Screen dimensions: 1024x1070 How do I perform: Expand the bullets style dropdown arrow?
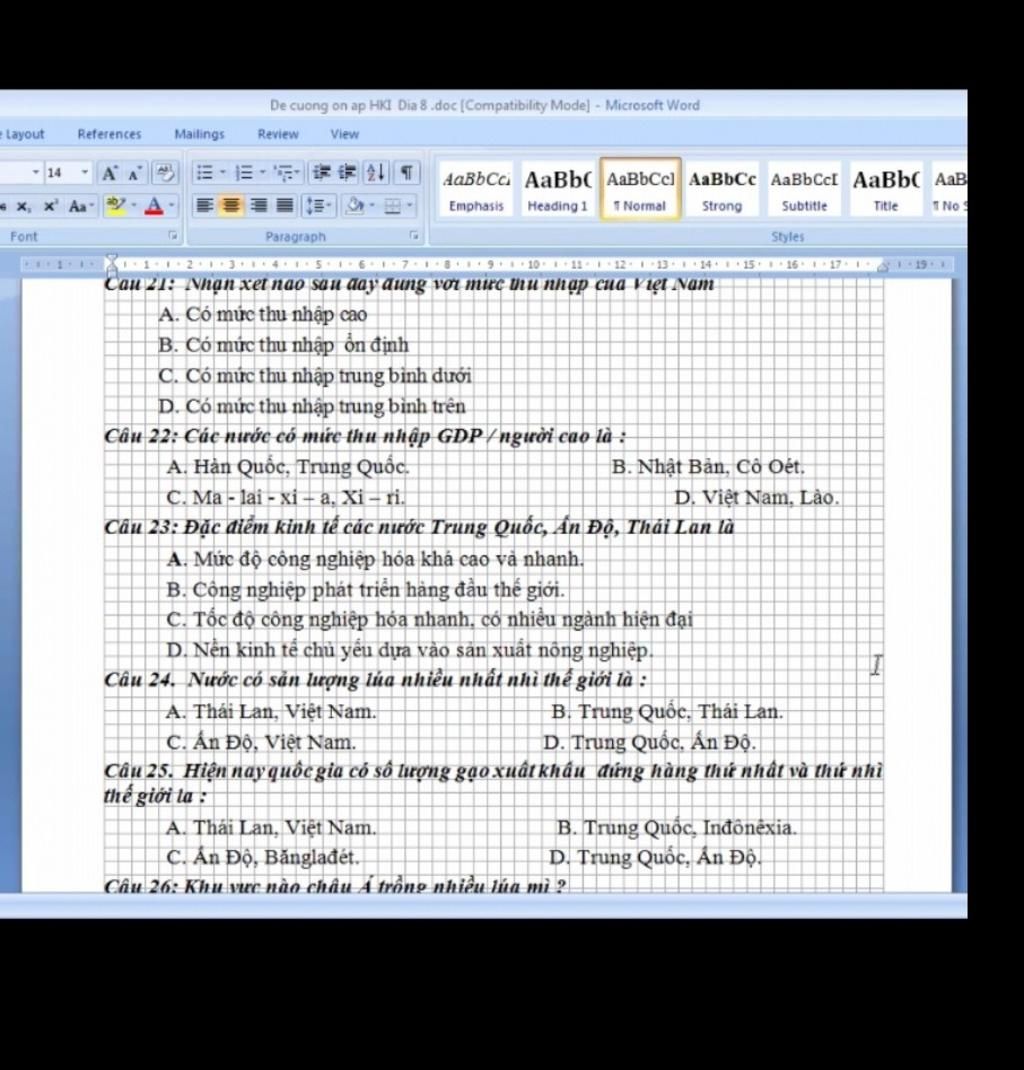[x=223, y=173]
